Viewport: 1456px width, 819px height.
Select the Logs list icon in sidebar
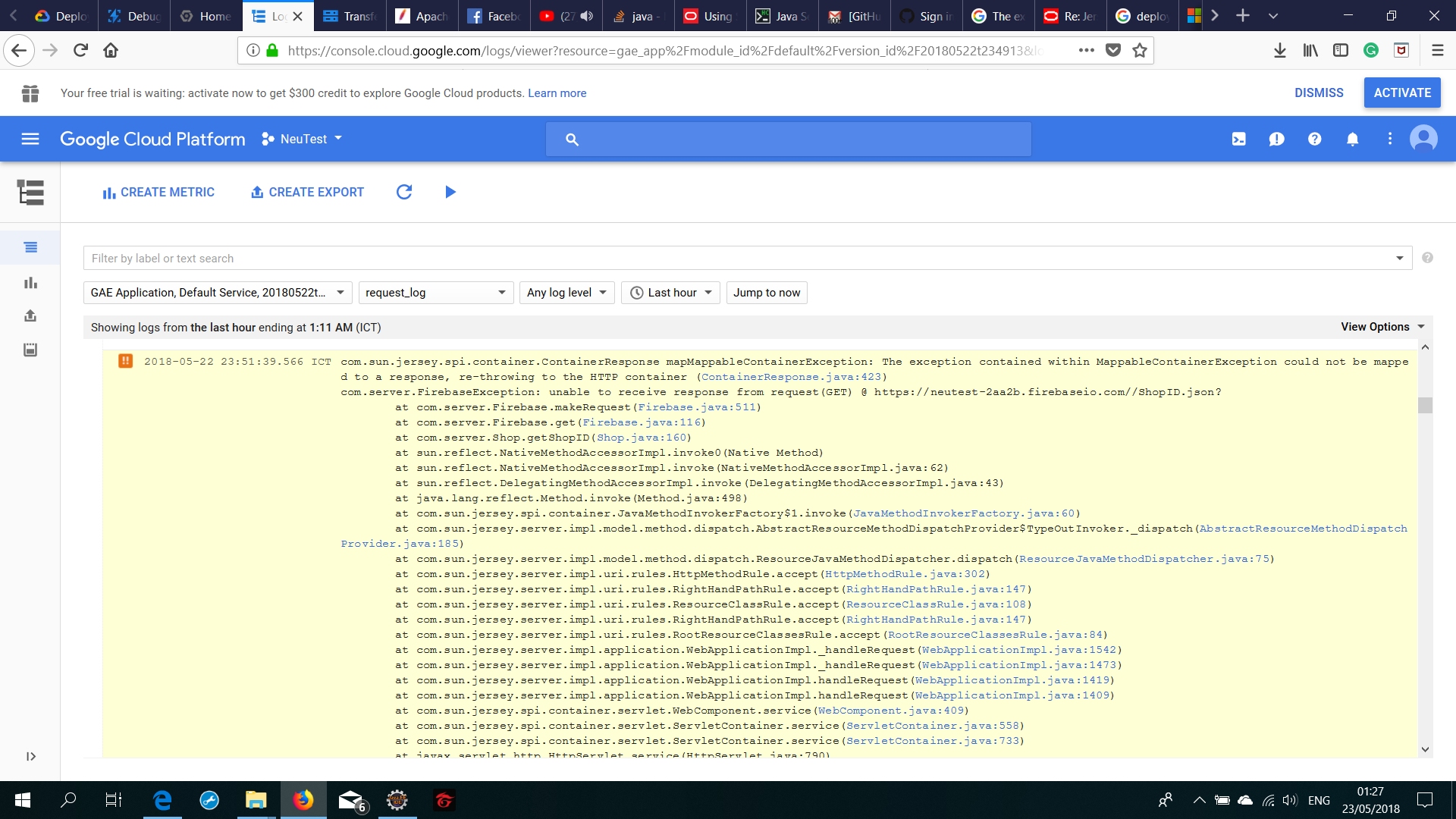tap(30, 247)
